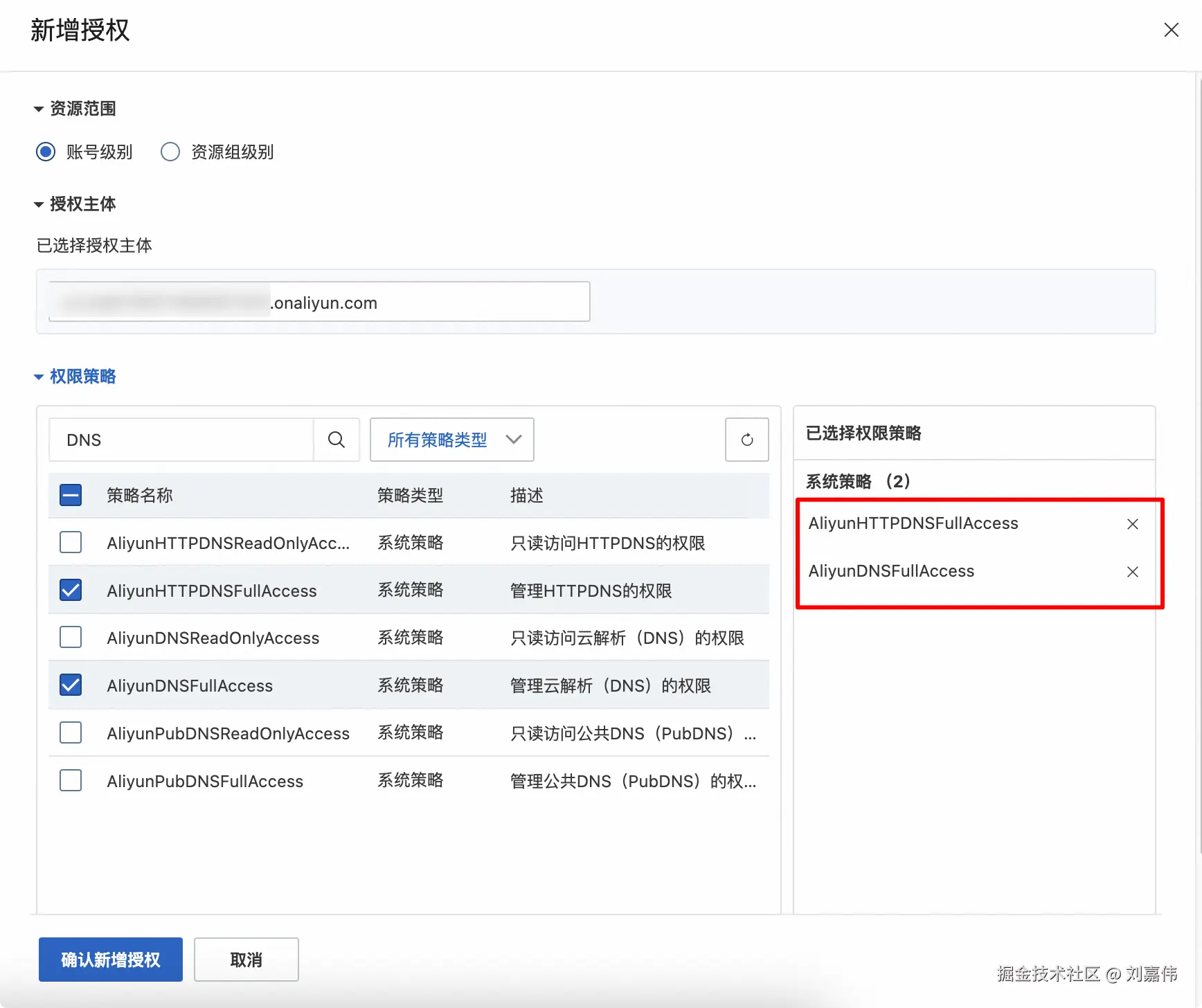Click description 管理云解析（DNS）的权限
The width and height of the screenshot is (1202, 1008).
pyautogui.click(x=611, y=686)
